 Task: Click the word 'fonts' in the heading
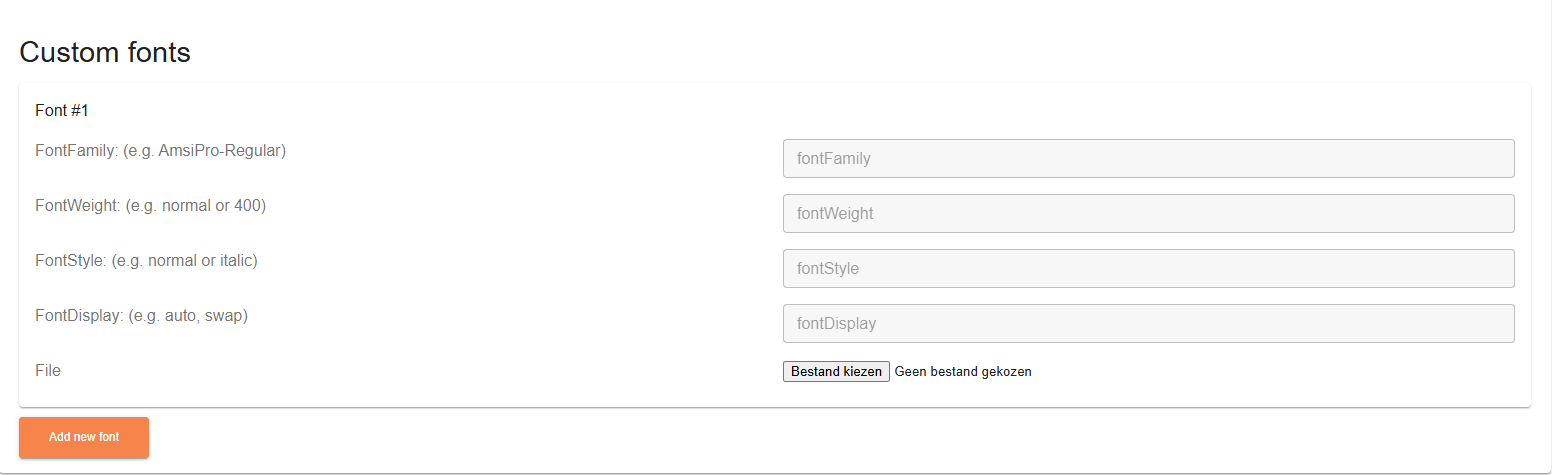(159, 52)
